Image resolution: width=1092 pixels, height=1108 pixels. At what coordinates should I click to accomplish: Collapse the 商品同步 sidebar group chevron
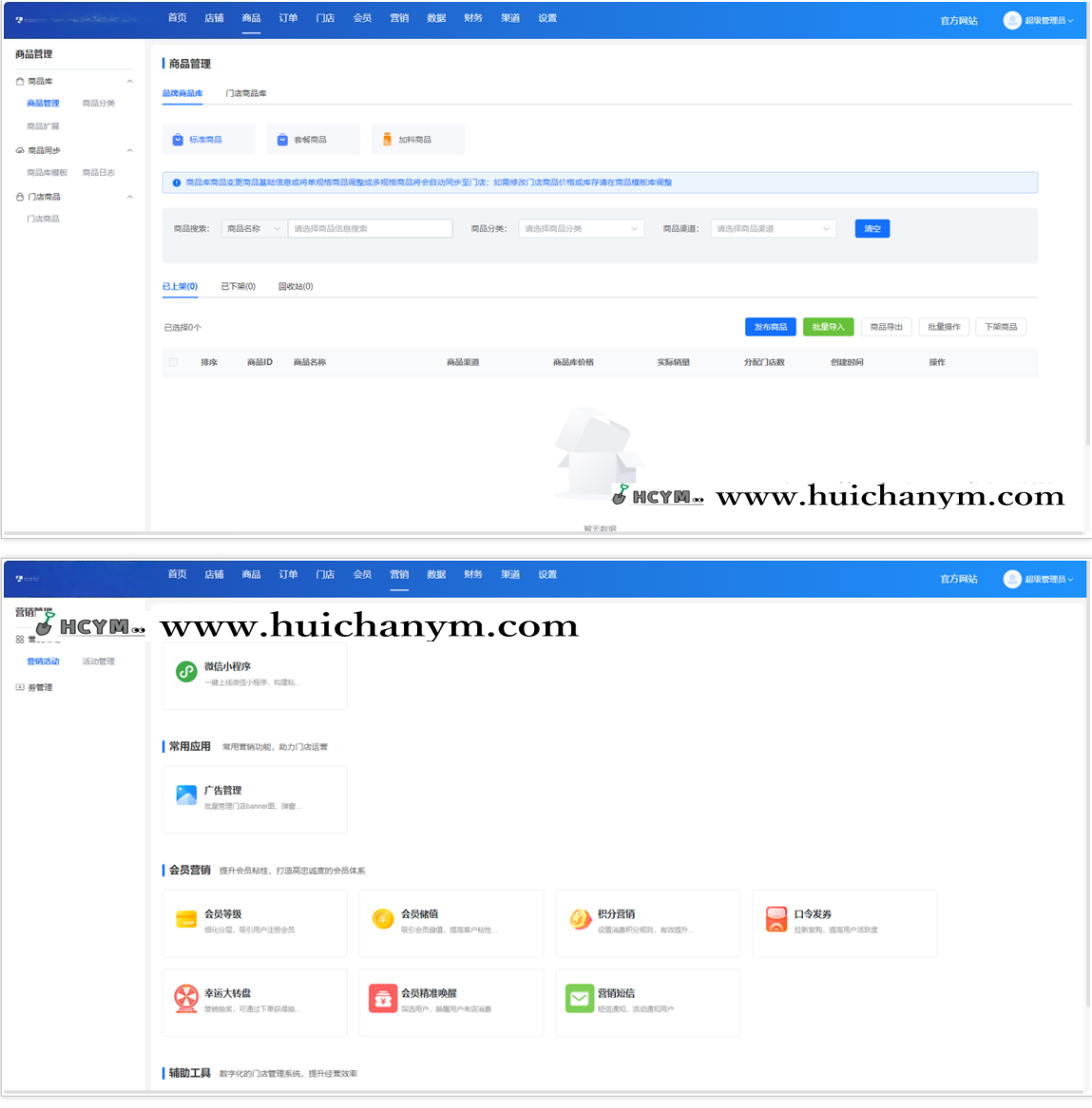(x=130, y=150)
